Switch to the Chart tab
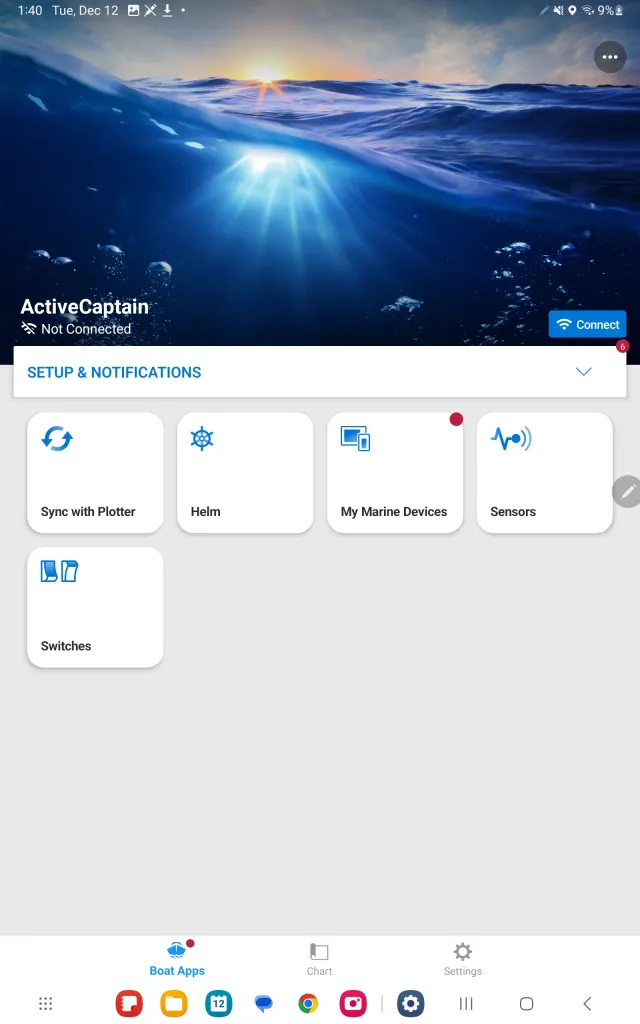640x1024 pixels. [x=319, y=959]
